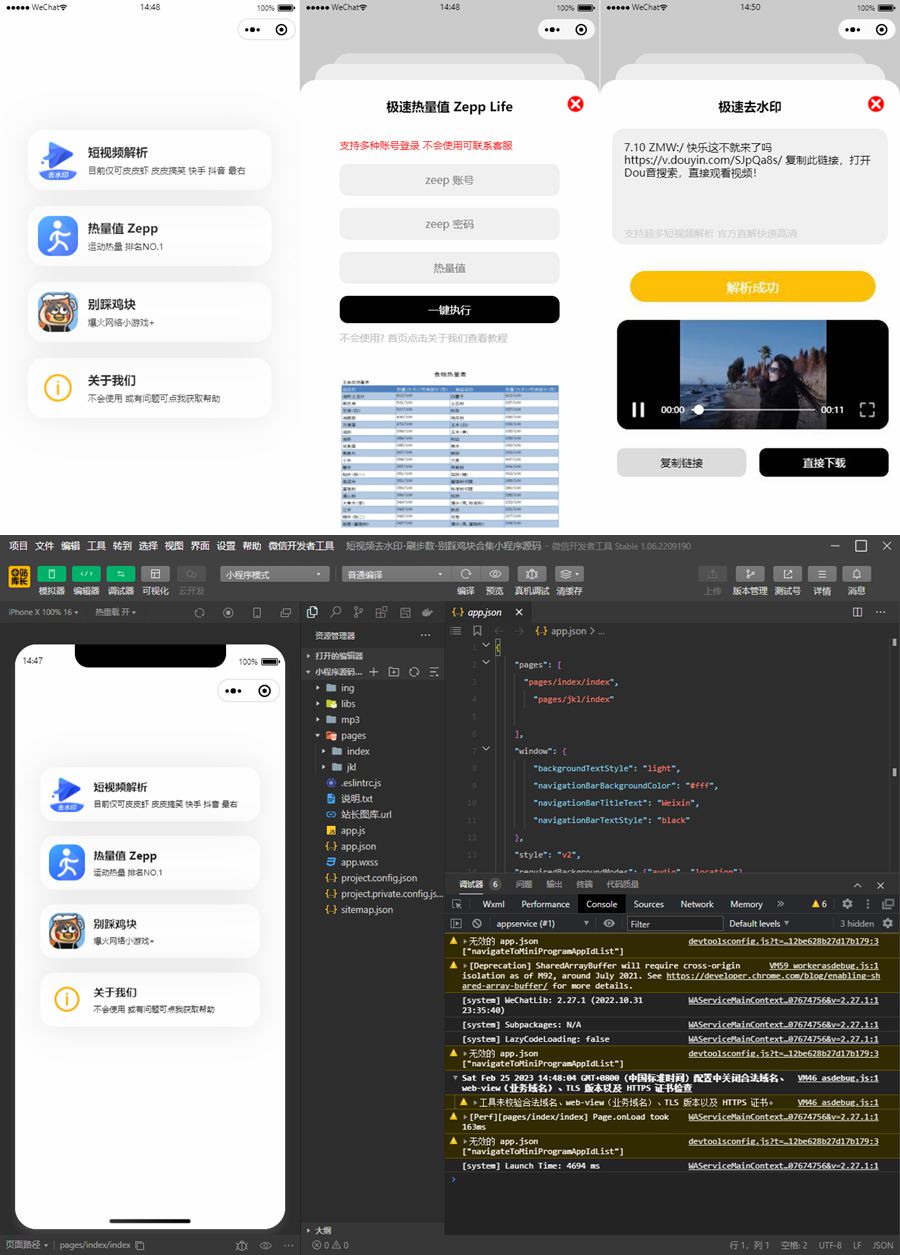Open the mini program mode dropdown
Screen dimensions: 900x1255
[274, 575]
